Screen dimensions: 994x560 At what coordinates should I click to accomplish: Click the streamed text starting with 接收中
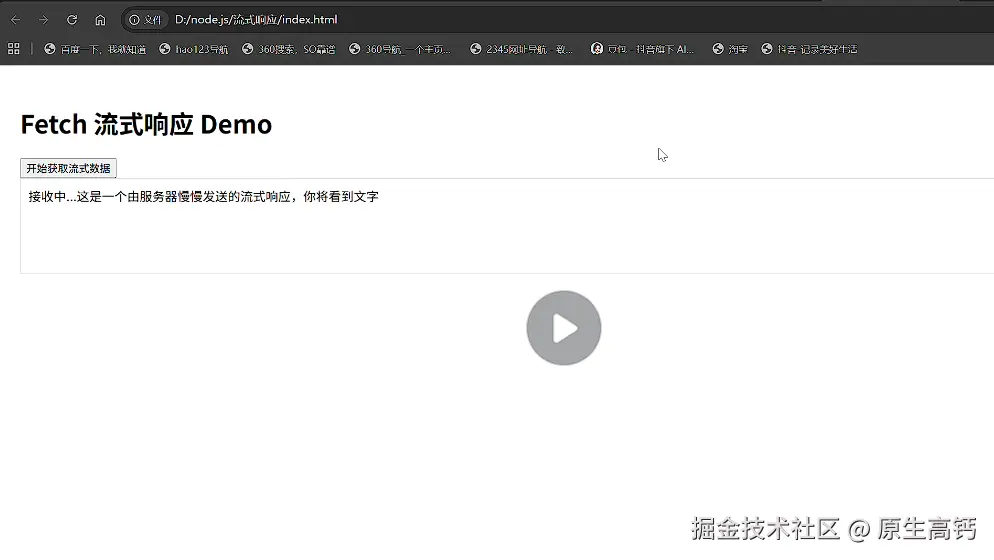coord(203,197)
